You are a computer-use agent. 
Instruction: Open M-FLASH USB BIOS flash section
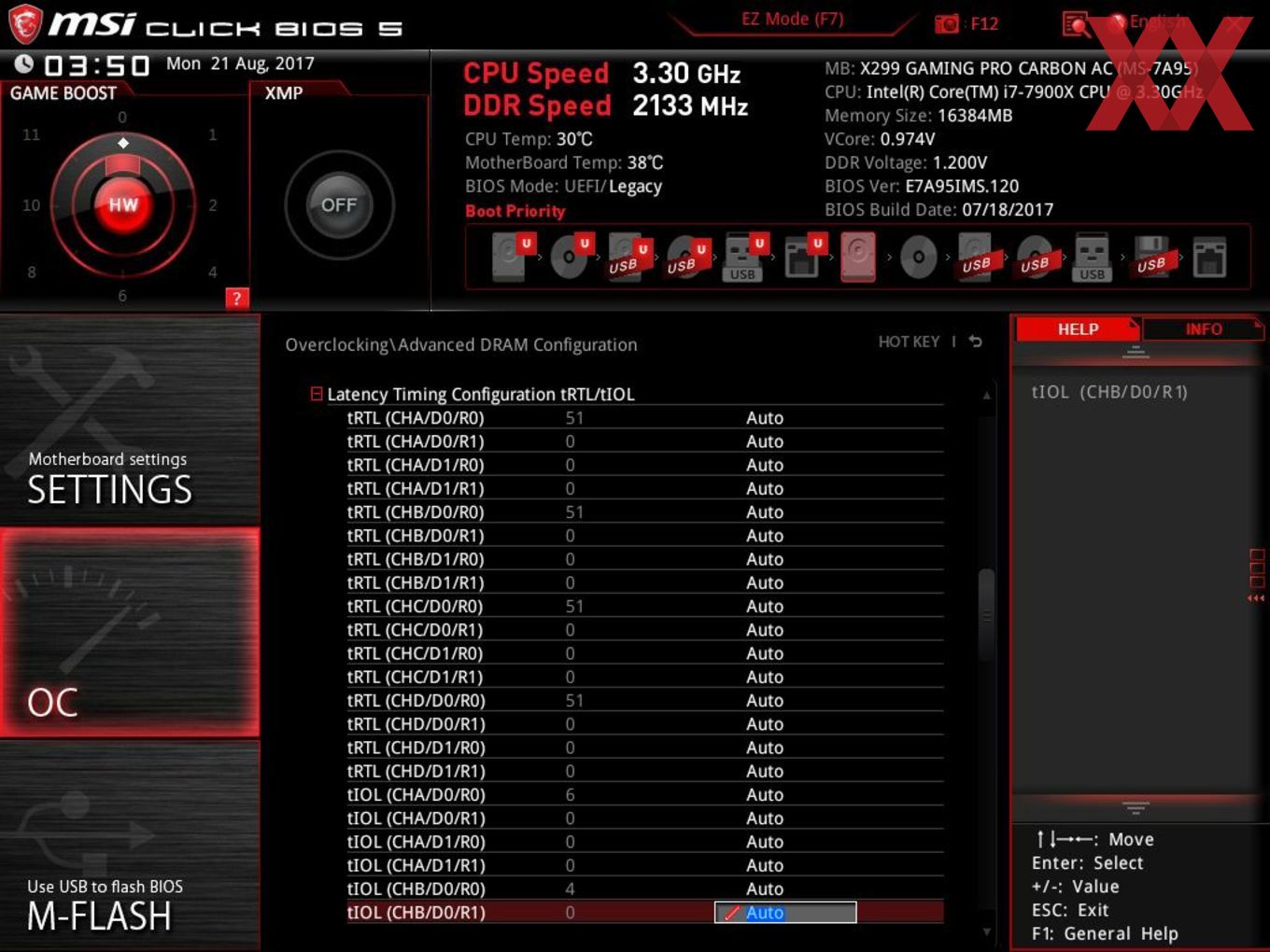click(x=130, y=845)
